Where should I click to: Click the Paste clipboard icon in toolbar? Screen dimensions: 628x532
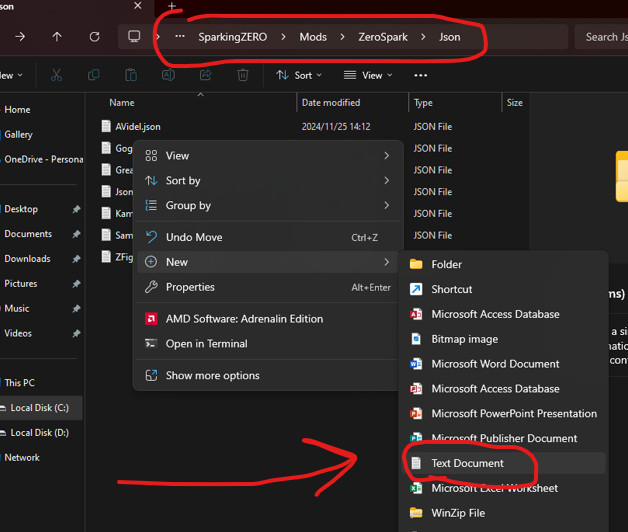click(x=131, y=75)
